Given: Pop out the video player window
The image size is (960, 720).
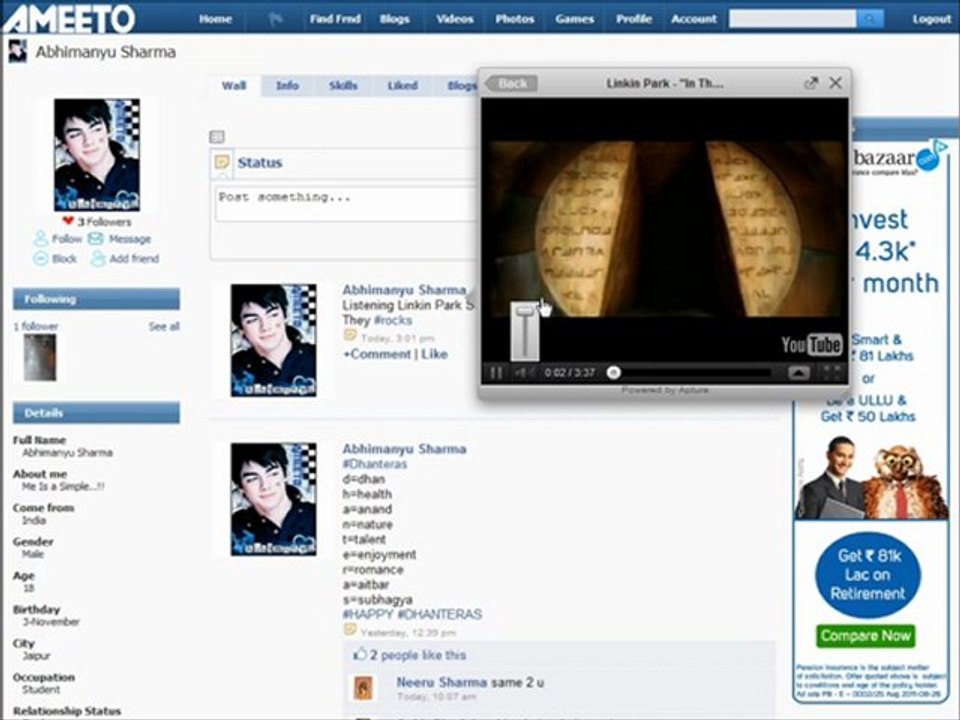Looking at the screenshot, I should point(811,83).
